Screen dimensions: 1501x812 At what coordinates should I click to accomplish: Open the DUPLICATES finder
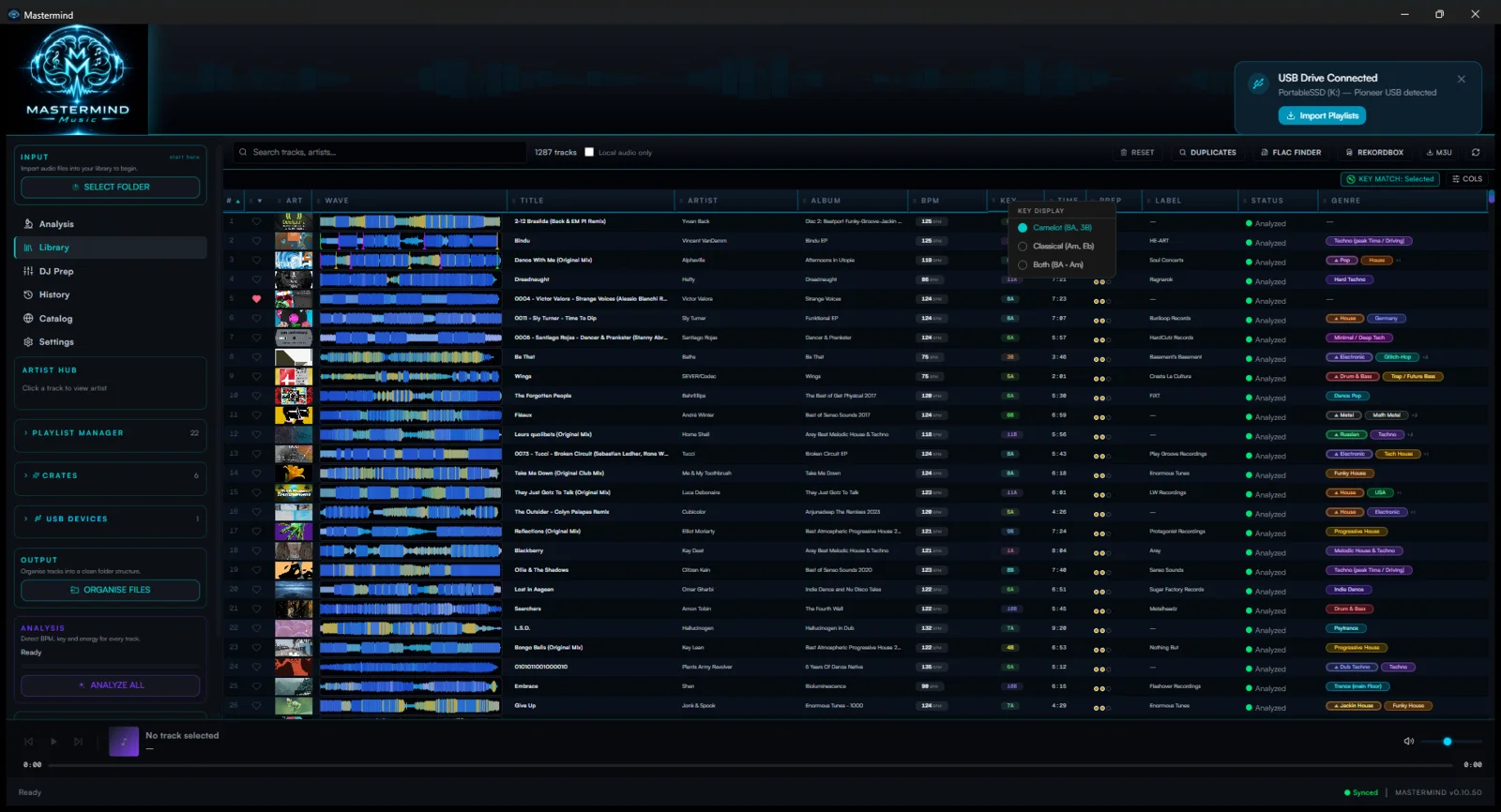click(x=1207, y=152)
